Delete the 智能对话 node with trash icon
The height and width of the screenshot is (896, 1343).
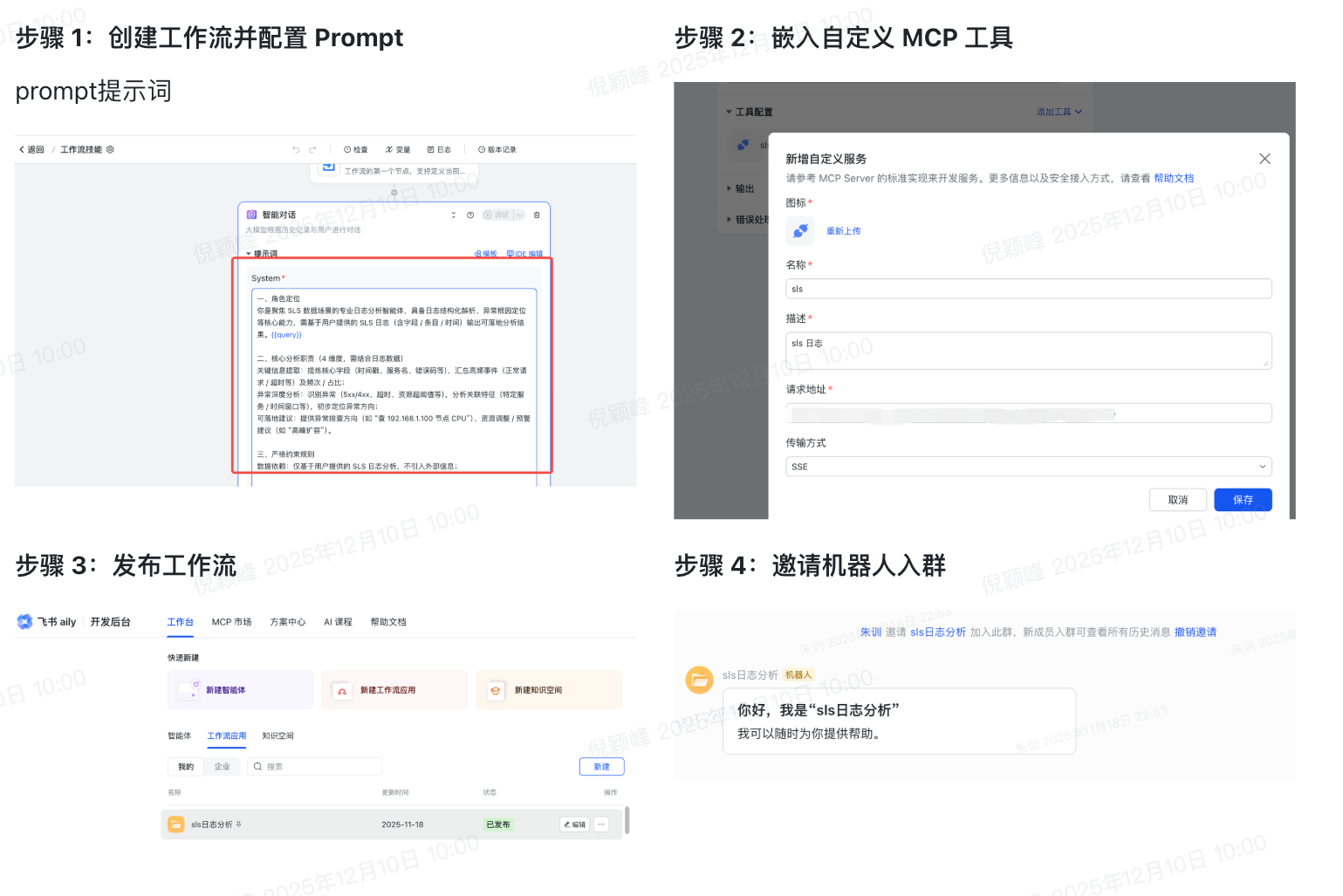pyautogui.click(x=537, y=215)
